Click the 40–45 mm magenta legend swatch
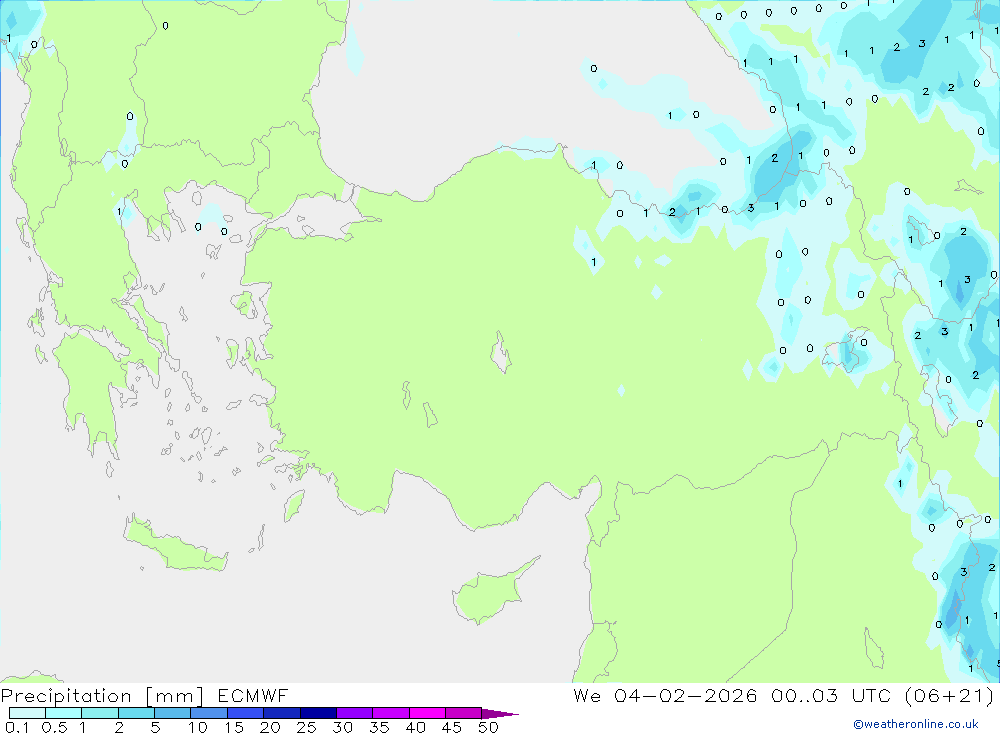This screenshot has width=1000, height=733. (427, 713)
